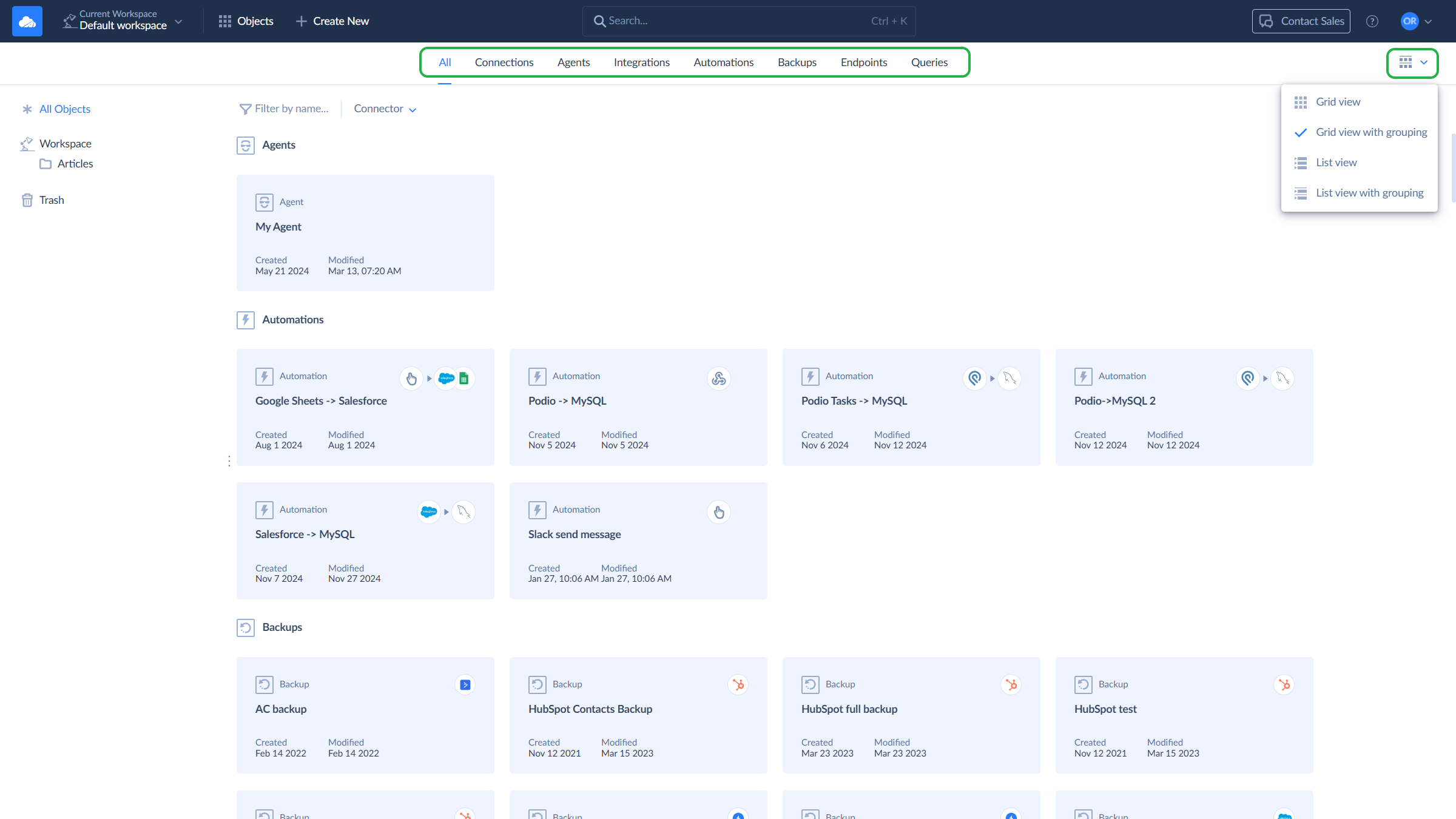Click the Podio icon on Podio Tasks -> MySQL card

pos(974,379)
